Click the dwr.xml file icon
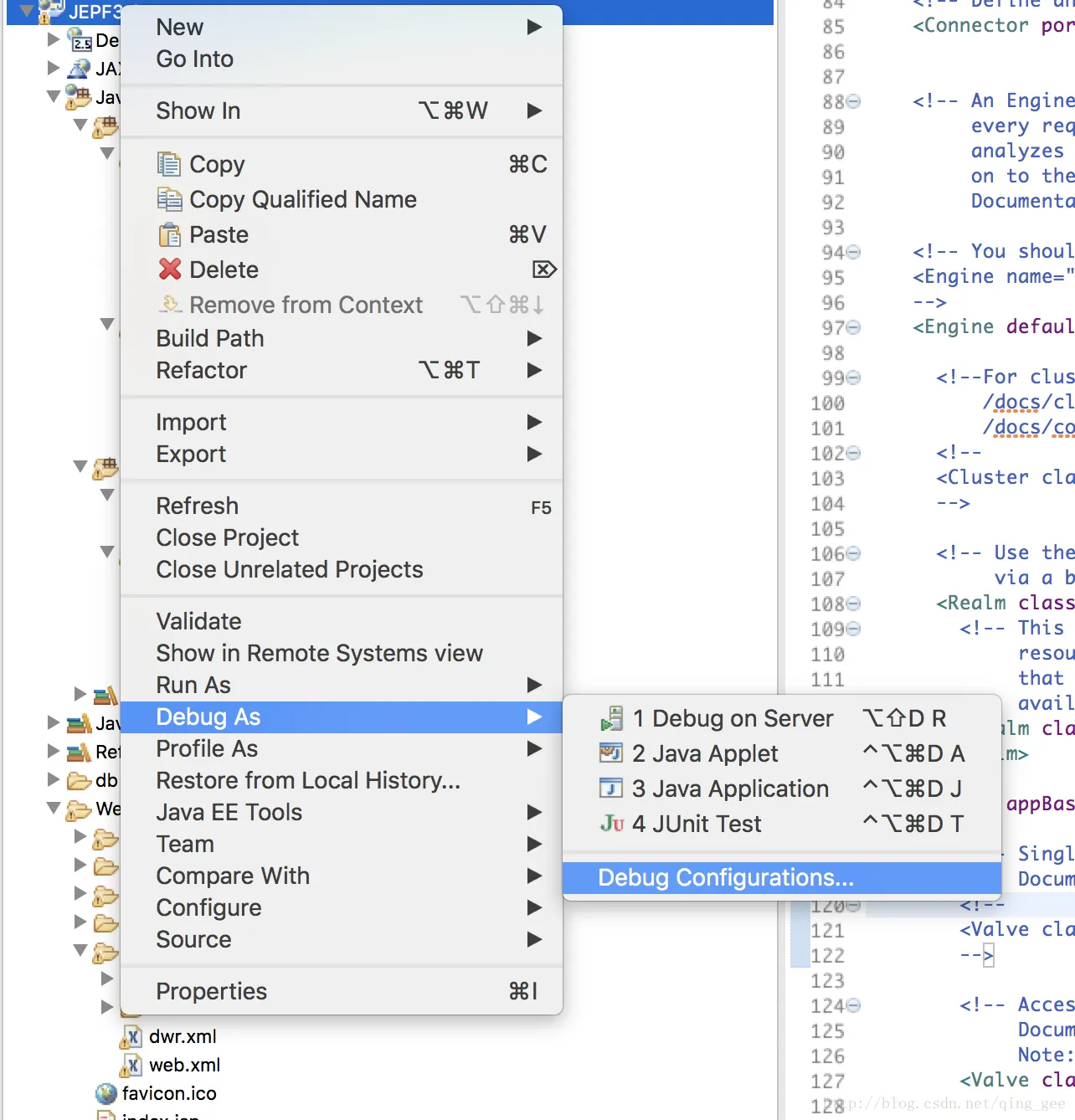 [x=131, y=1037]
